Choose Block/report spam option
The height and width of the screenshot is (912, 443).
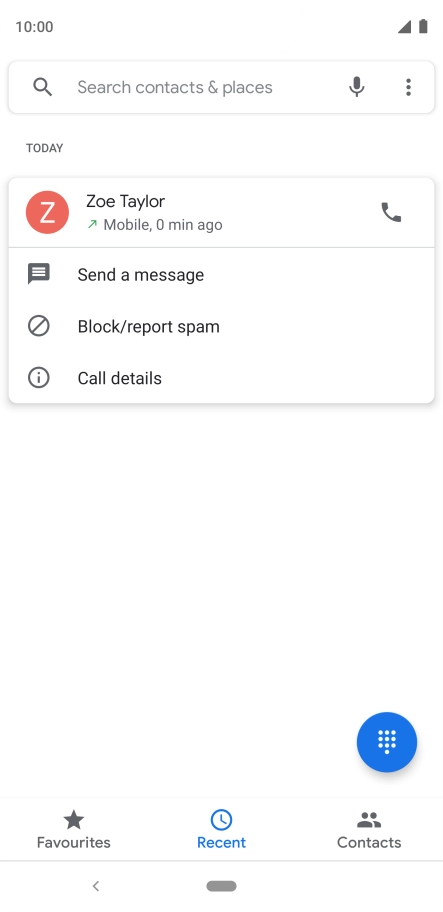pyautogui.click(x=221, y=326)
